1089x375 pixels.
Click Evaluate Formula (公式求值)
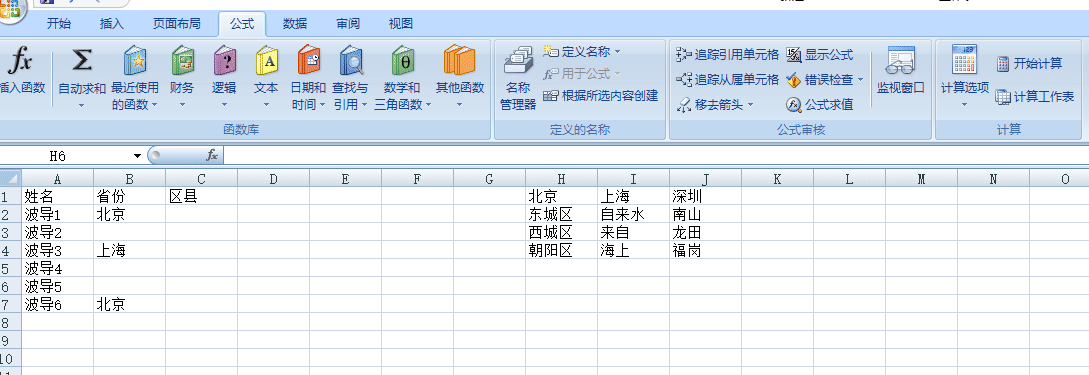click(820, 105)
